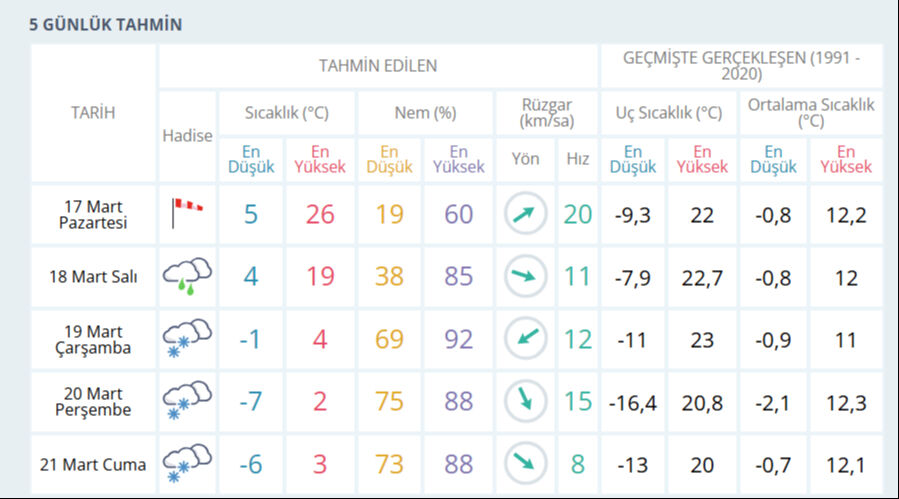Click the wind speed 20 for 17 Mart

[x=577, y=215]
